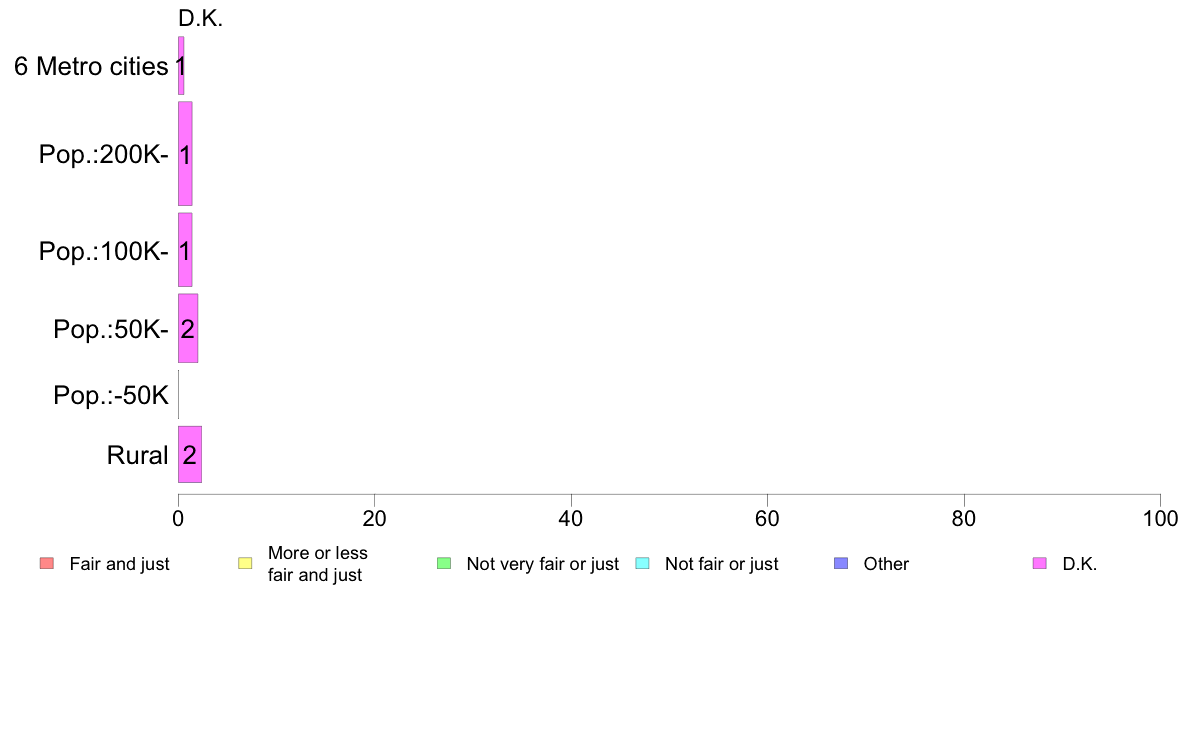Screen dimensions: 1188x736
Task: Click the Pop.:-50K category label
Action: click(111, 395)
